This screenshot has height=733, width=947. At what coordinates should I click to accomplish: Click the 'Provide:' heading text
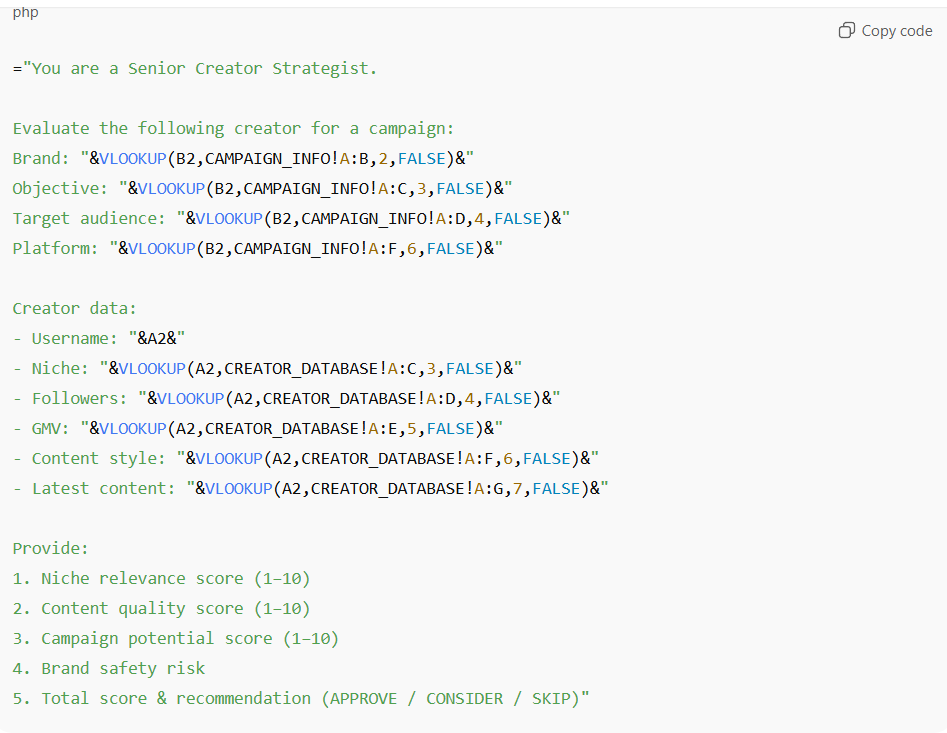[x=51, y=549]
